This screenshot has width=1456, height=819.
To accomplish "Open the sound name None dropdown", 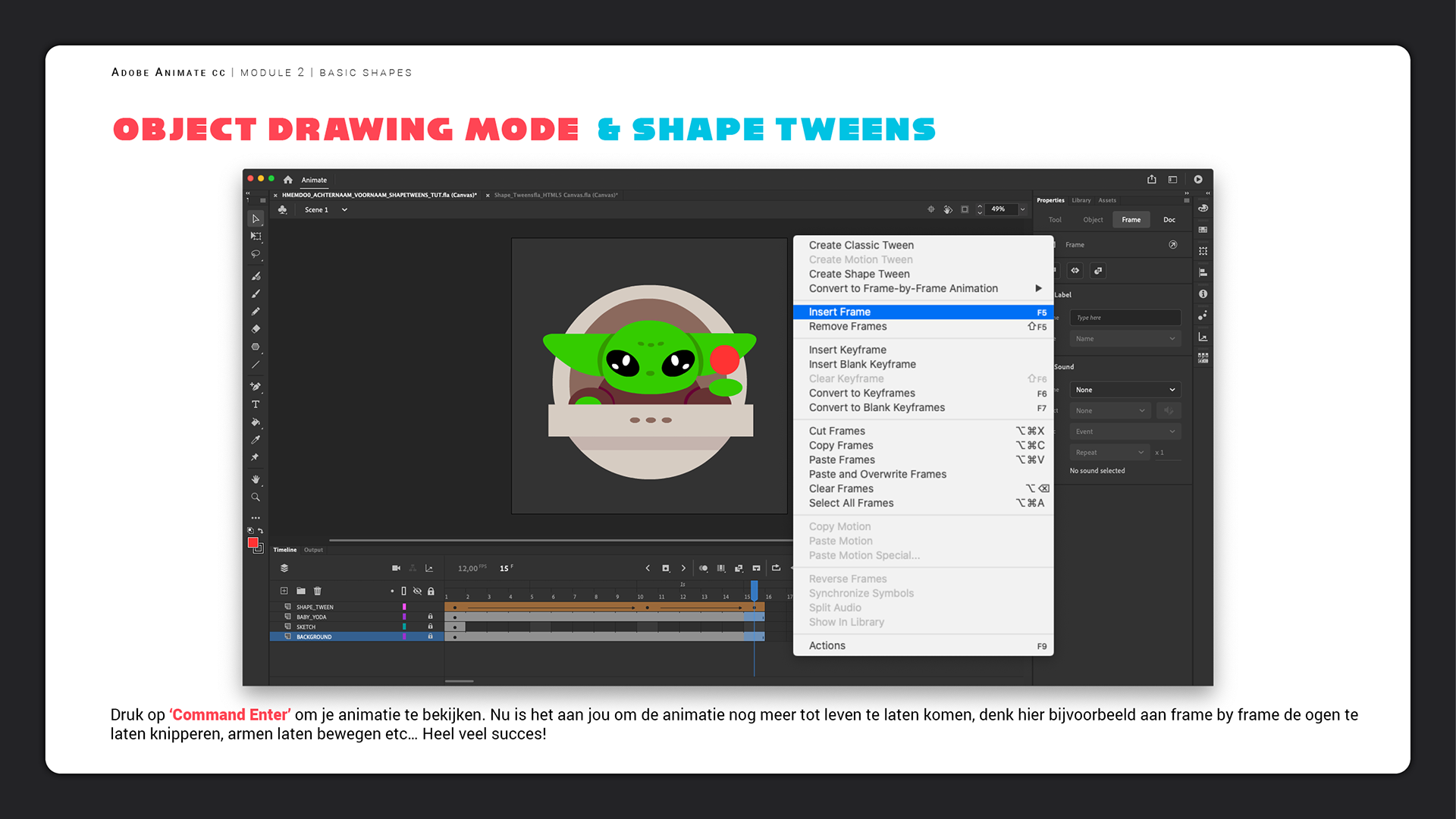I will tap(1125, 390).
